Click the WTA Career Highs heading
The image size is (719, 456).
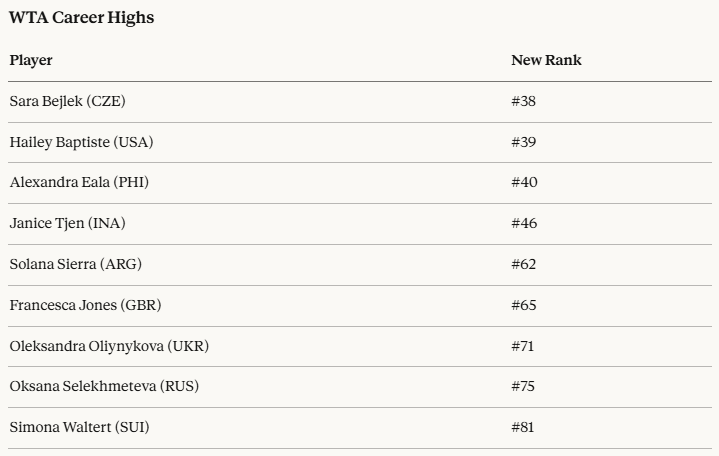[82, 18]
